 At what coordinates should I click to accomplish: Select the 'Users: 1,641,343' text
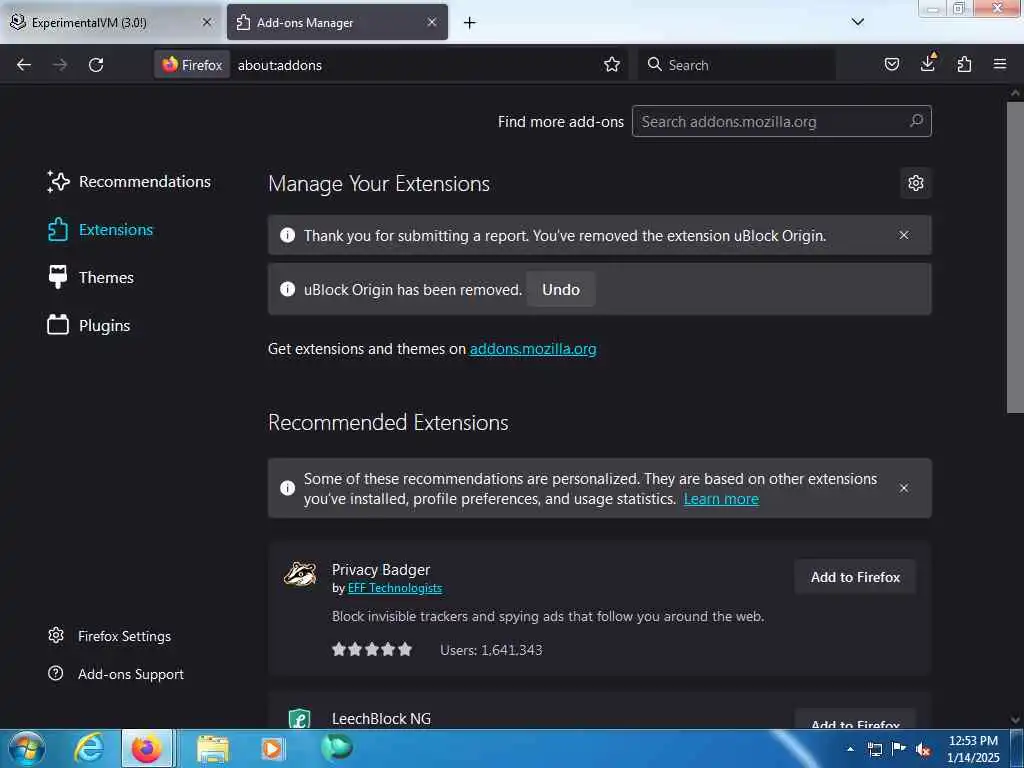tap(491, 650)
